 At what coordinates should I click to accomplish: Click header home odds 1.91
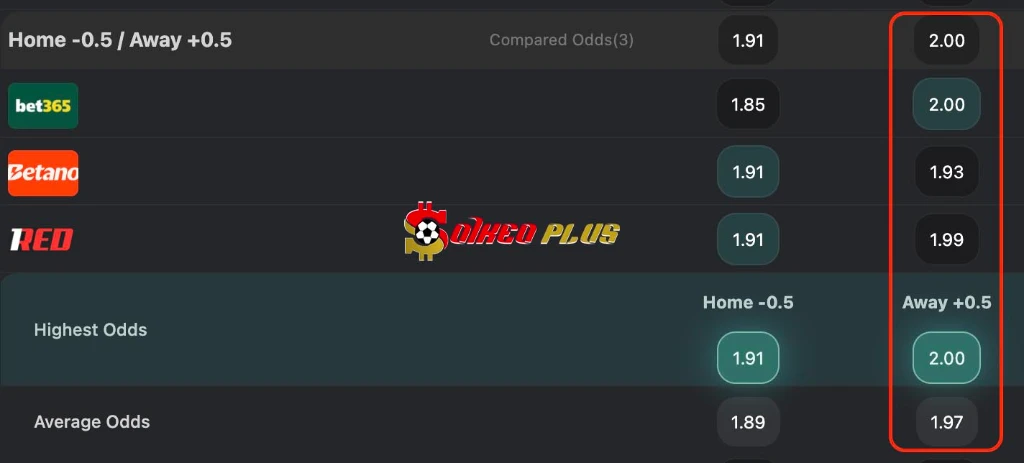click(x=747, y=41)
